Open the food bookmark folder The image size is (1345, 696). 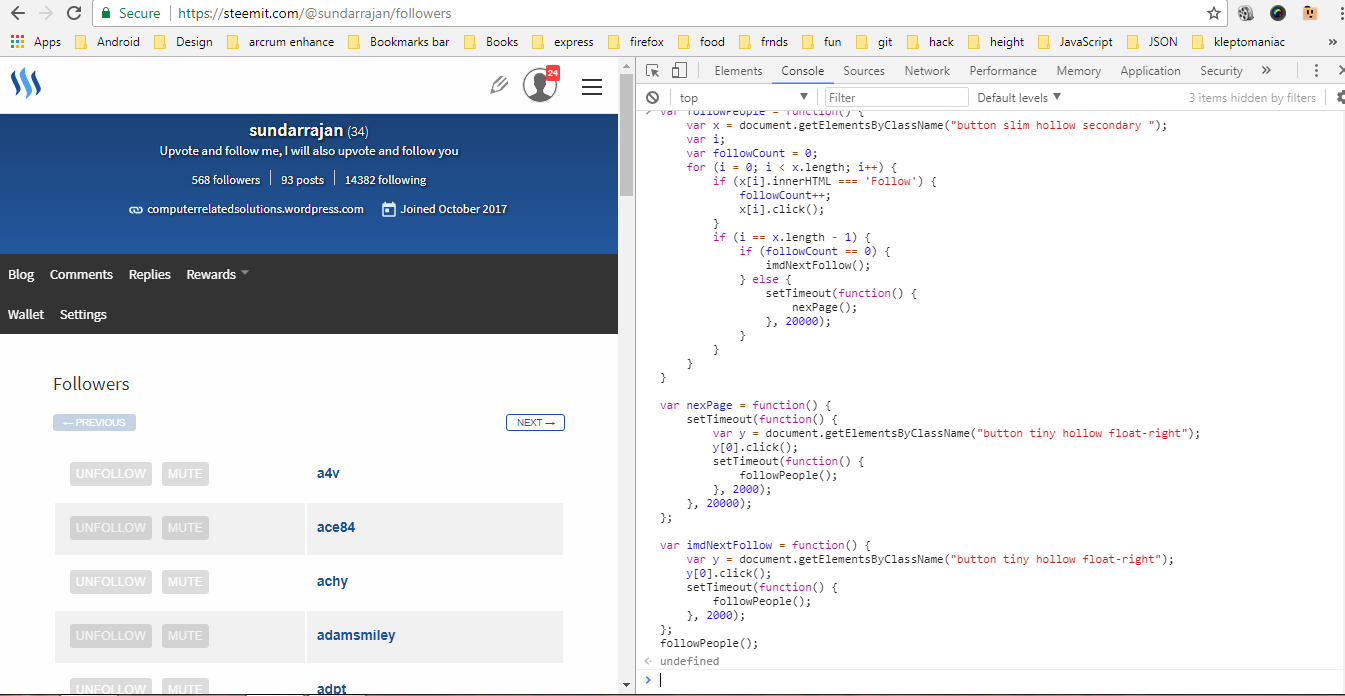coord(701,42)
